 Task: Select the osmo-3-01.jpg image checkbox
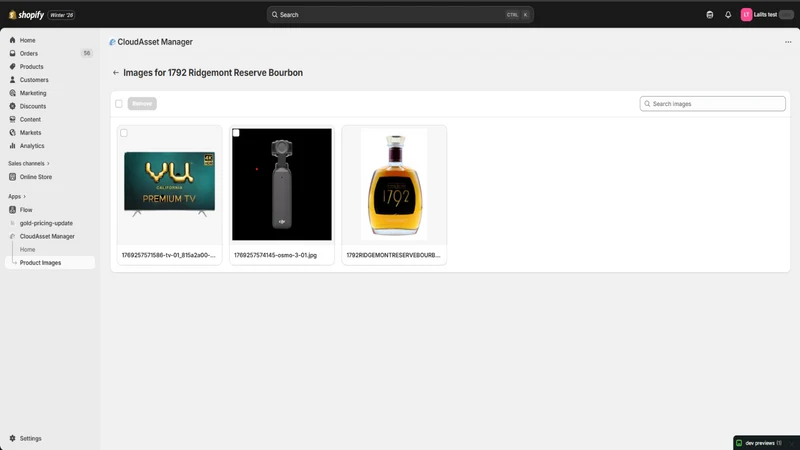coord(236,133)
